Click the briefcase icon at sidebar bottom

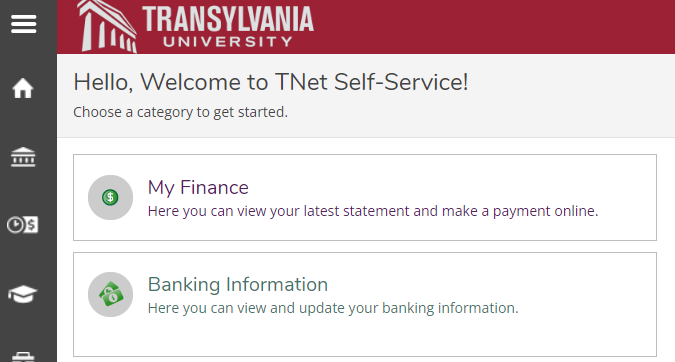pyautogui.click(x=23, y=357)
